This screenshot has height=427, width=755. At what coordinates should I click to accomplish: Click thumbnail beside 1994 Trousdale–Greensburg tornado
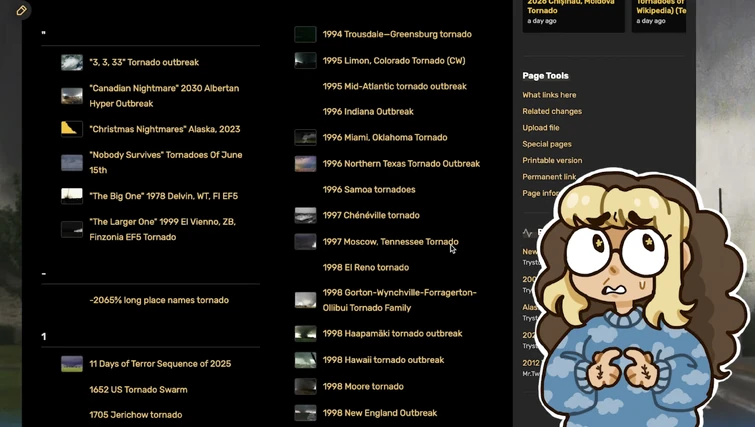[305, 34]
